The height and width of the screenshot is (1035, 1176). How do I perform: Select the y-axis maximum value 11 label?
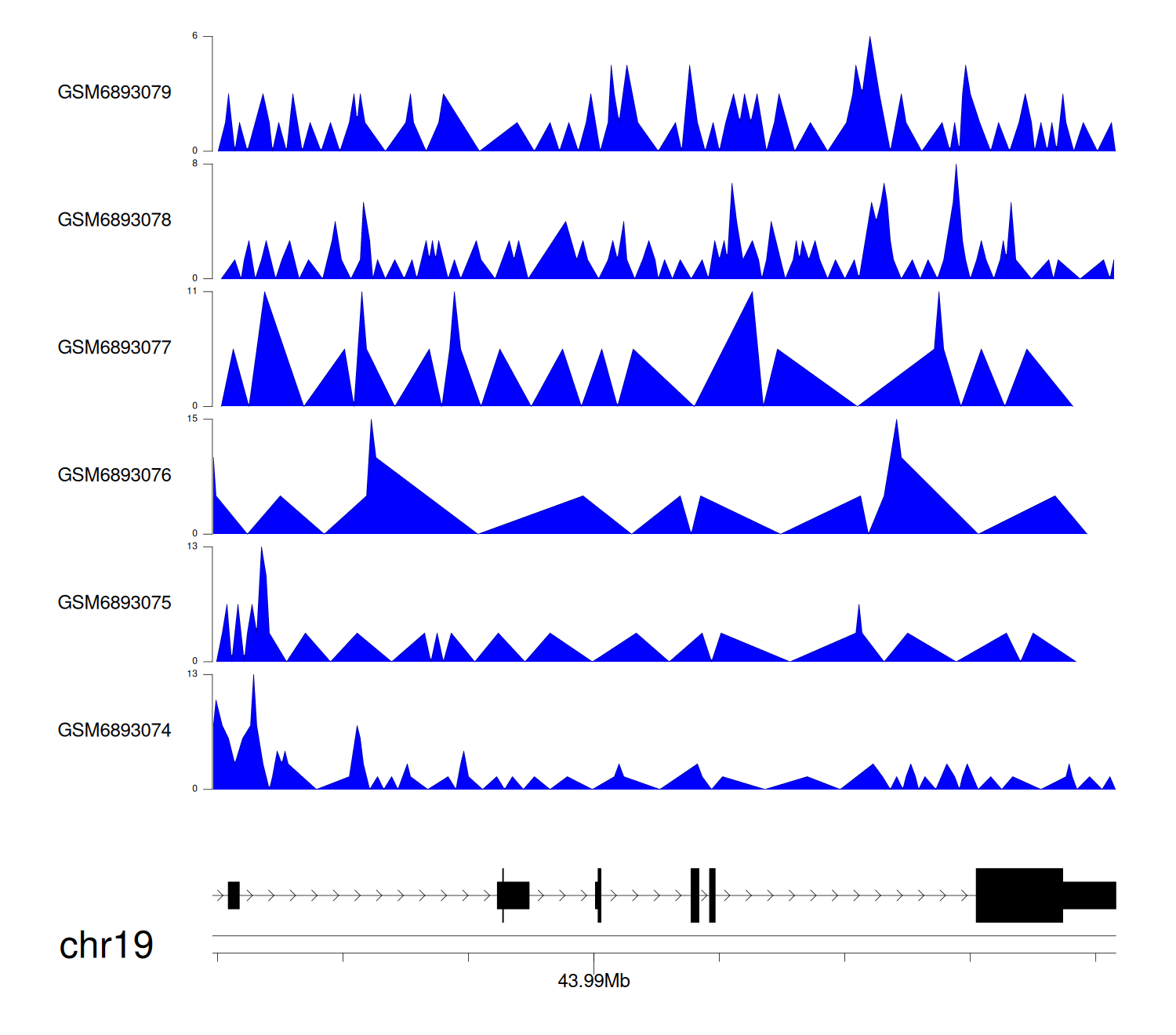(x=192, y=292)
